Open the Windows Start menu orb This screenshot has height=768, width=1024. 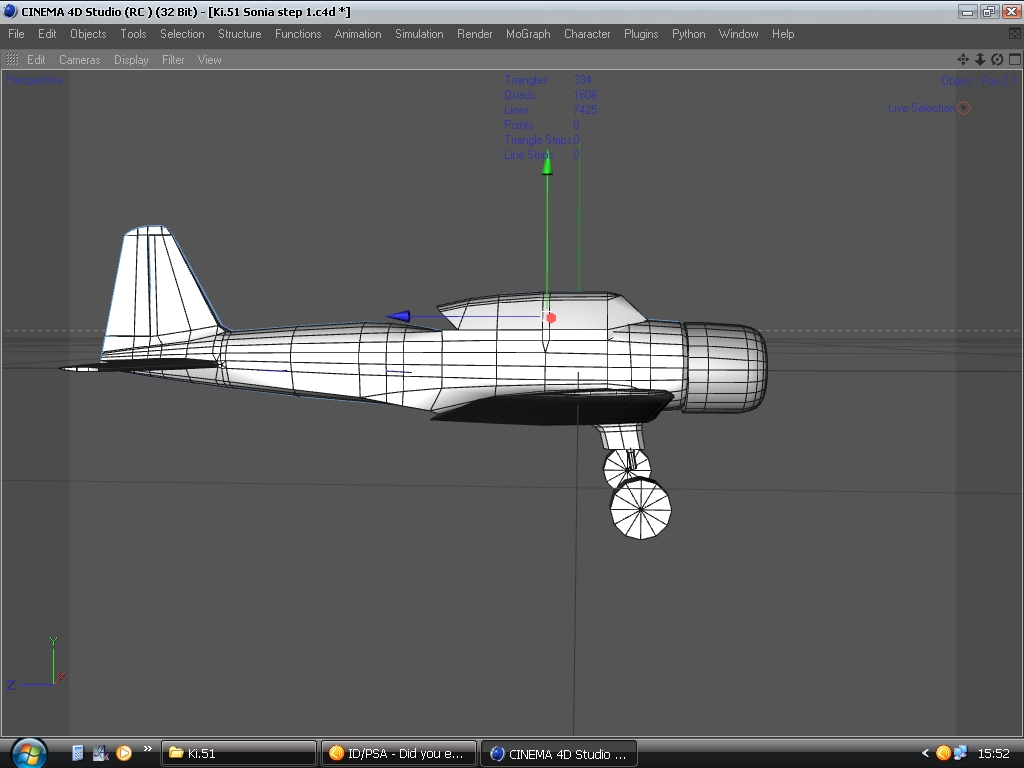tap(28, 752)
